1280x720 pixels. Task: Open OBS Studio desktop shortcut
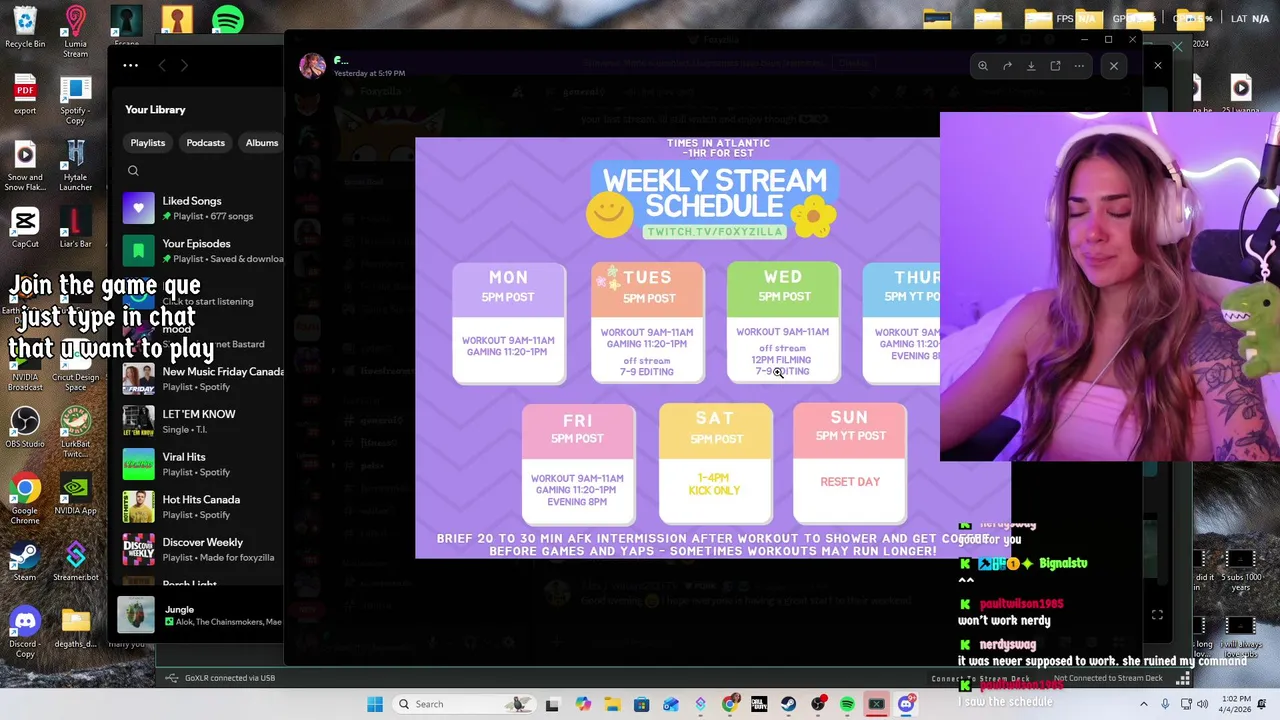coord(25,428)
